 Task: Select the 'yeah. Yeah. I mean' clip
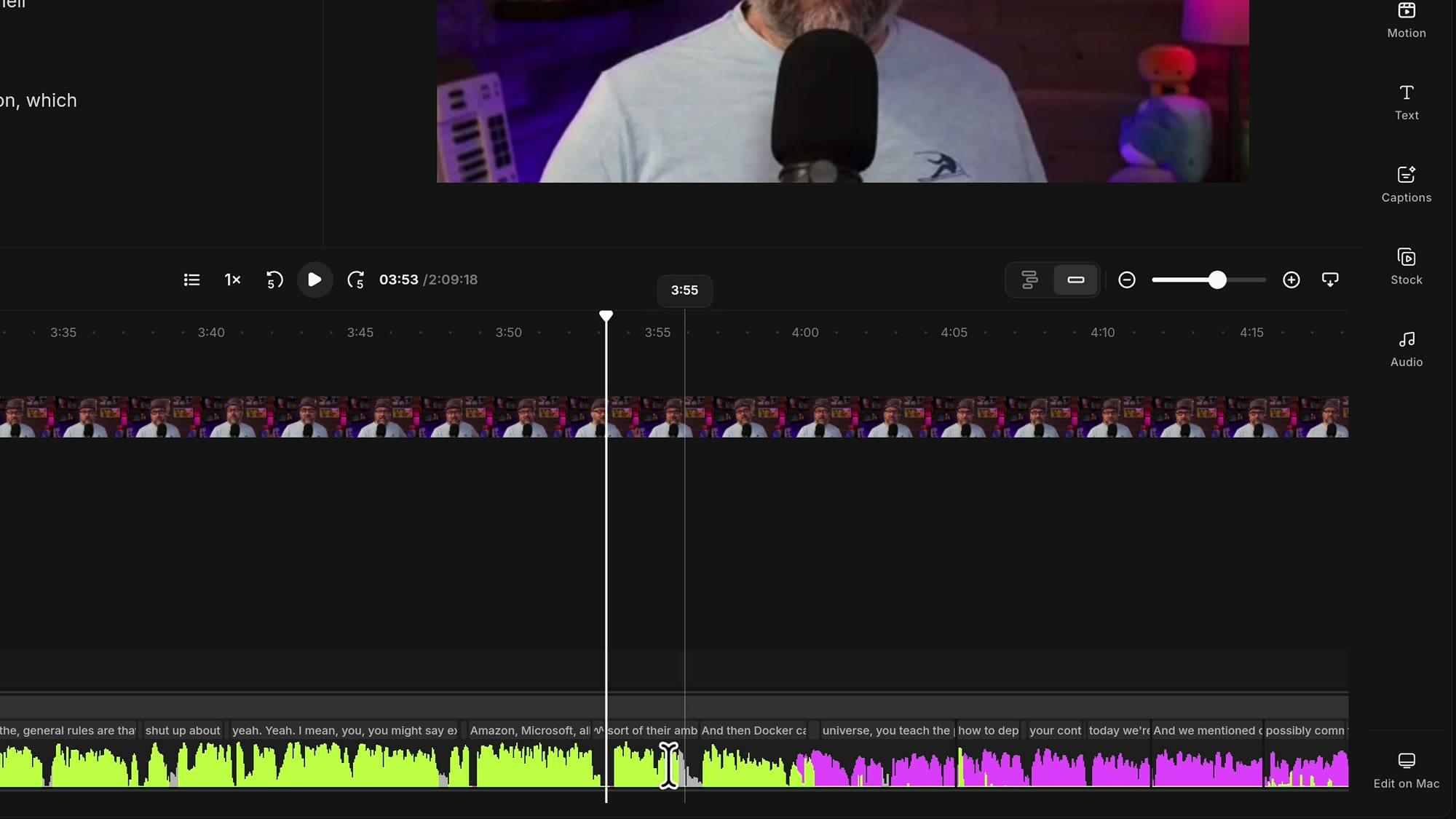(x=344, y=730)
